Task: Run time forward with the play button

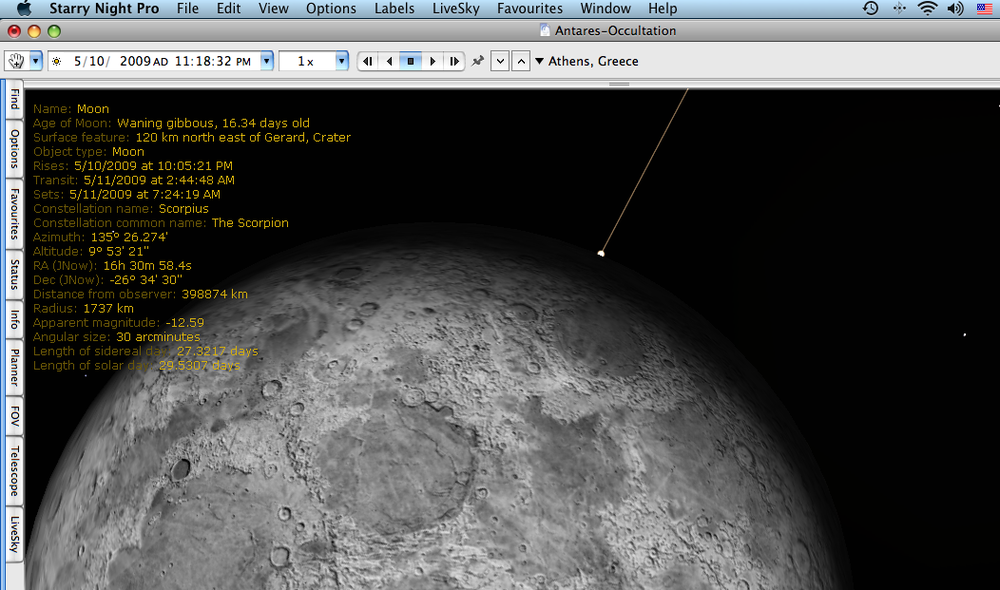Action: click(432, 60)
